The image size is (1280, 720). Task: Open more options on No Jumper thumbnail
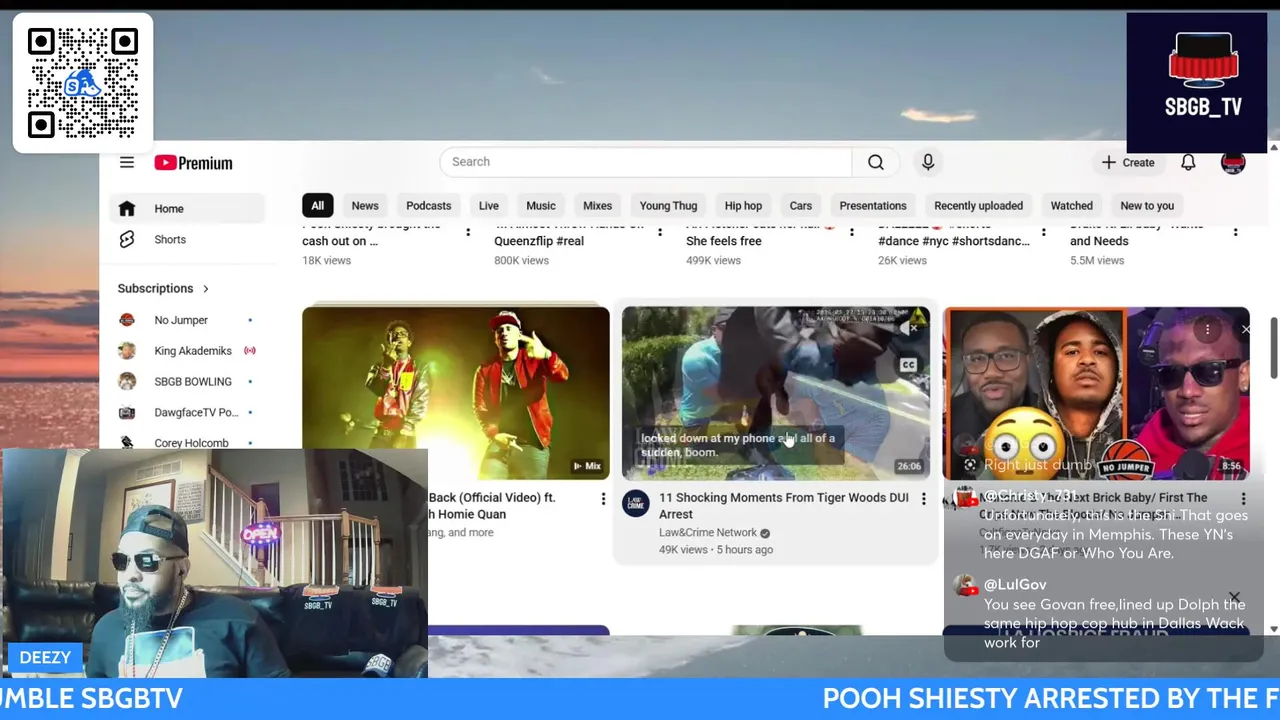1207,329
